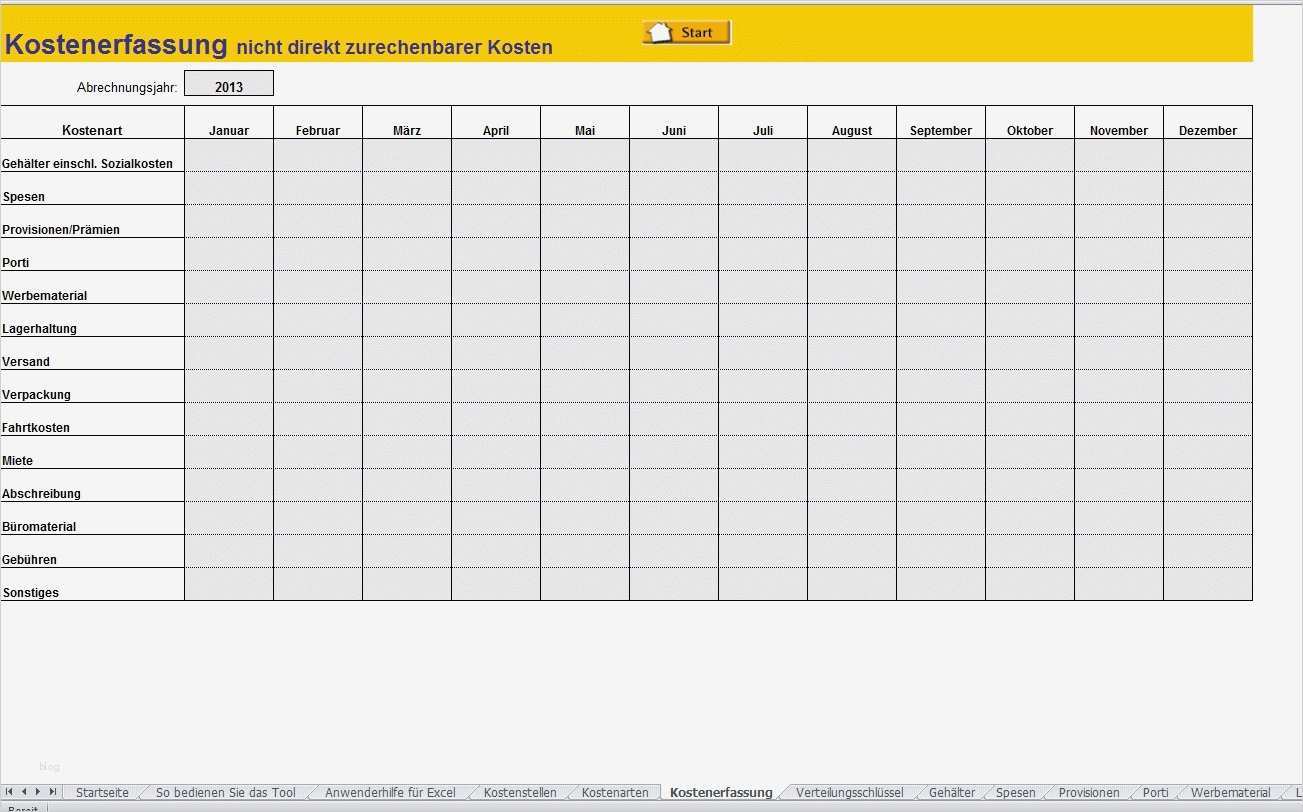The image size is (1303, 812).
Task: Switch to the Kostenstellen sheet
Action: tap(518, 791)
